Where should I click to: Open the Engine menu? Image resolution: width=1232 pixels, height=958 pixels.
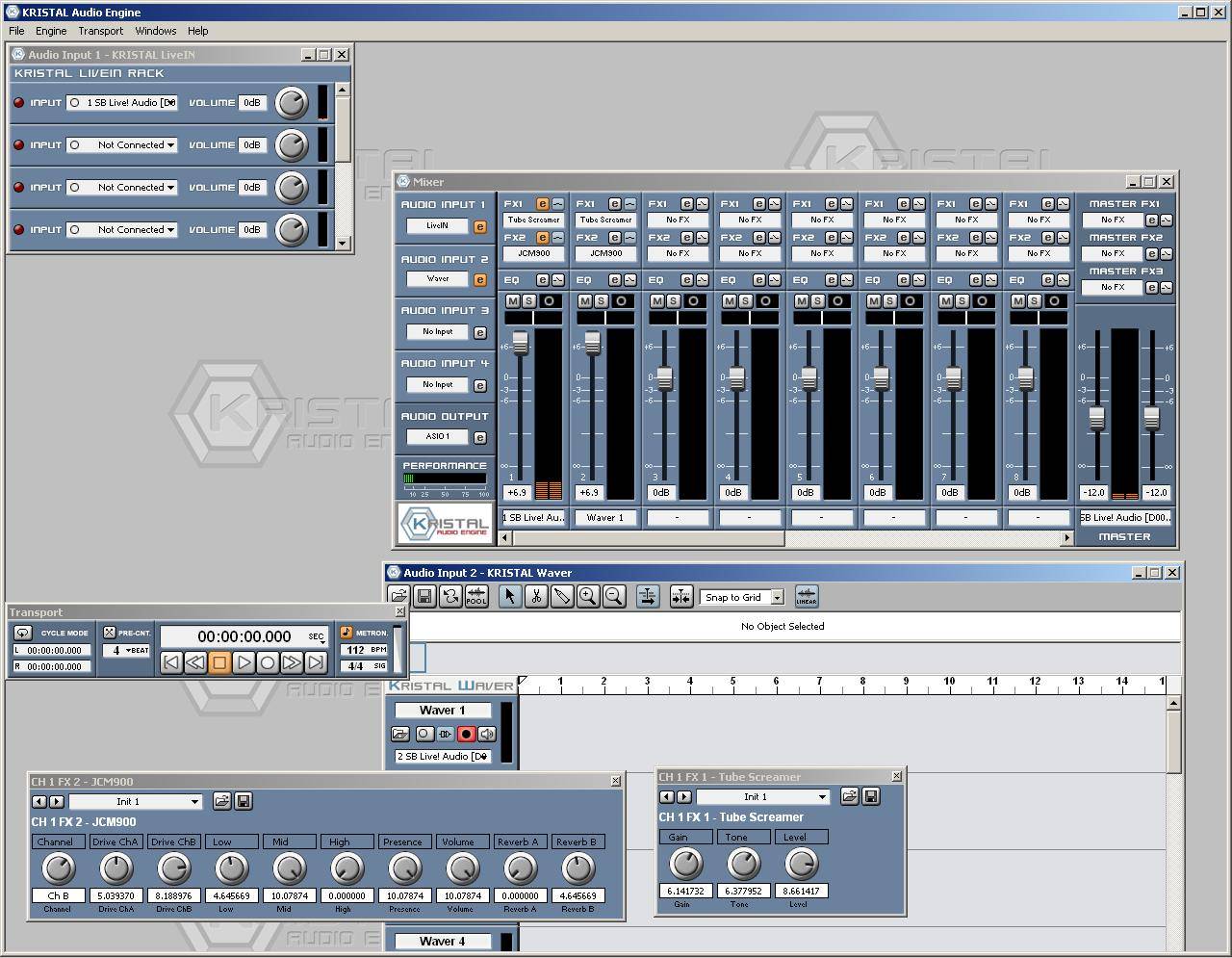(x=51, y=31)
